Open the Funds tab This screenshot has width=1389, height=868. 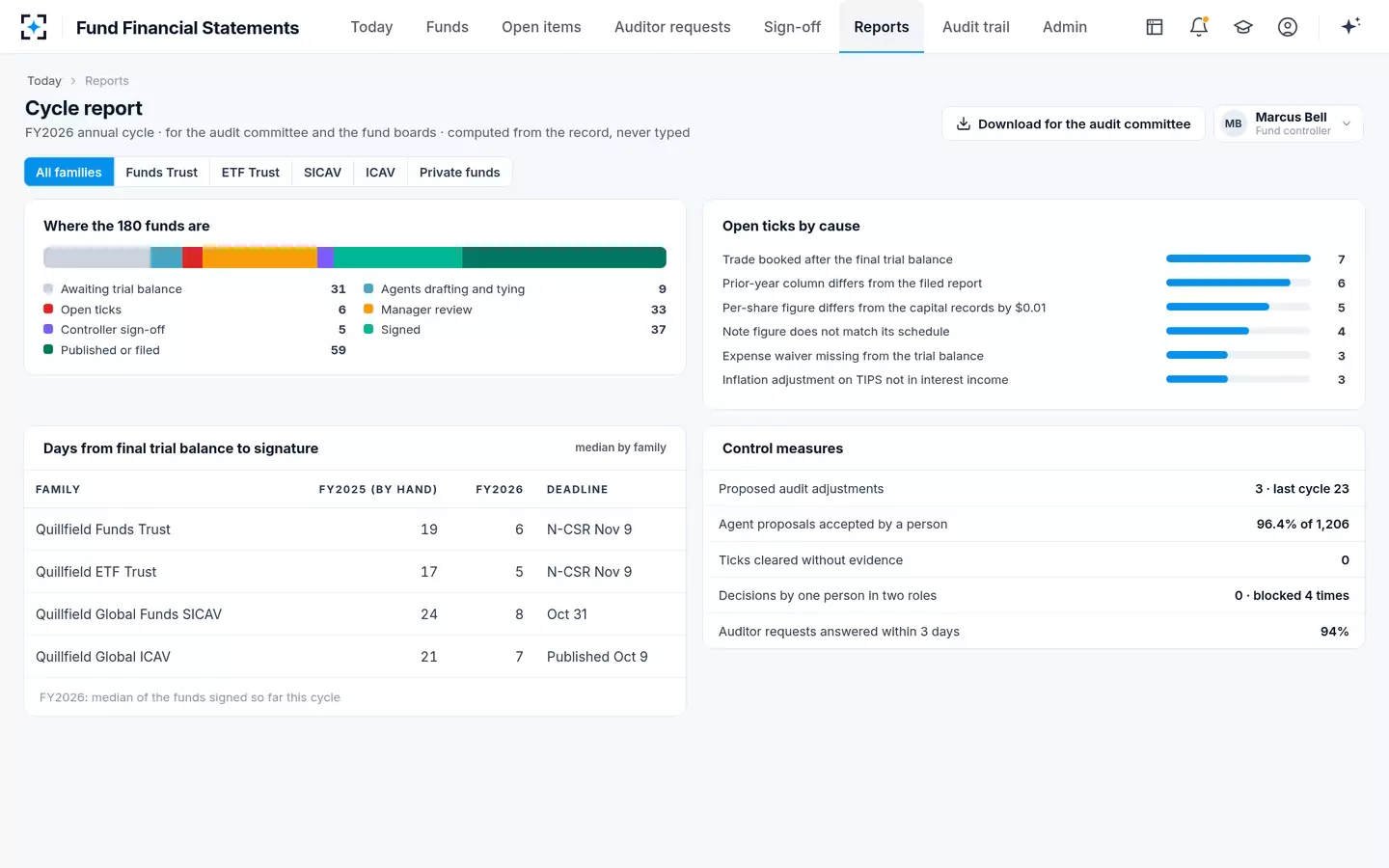(448, 27)
